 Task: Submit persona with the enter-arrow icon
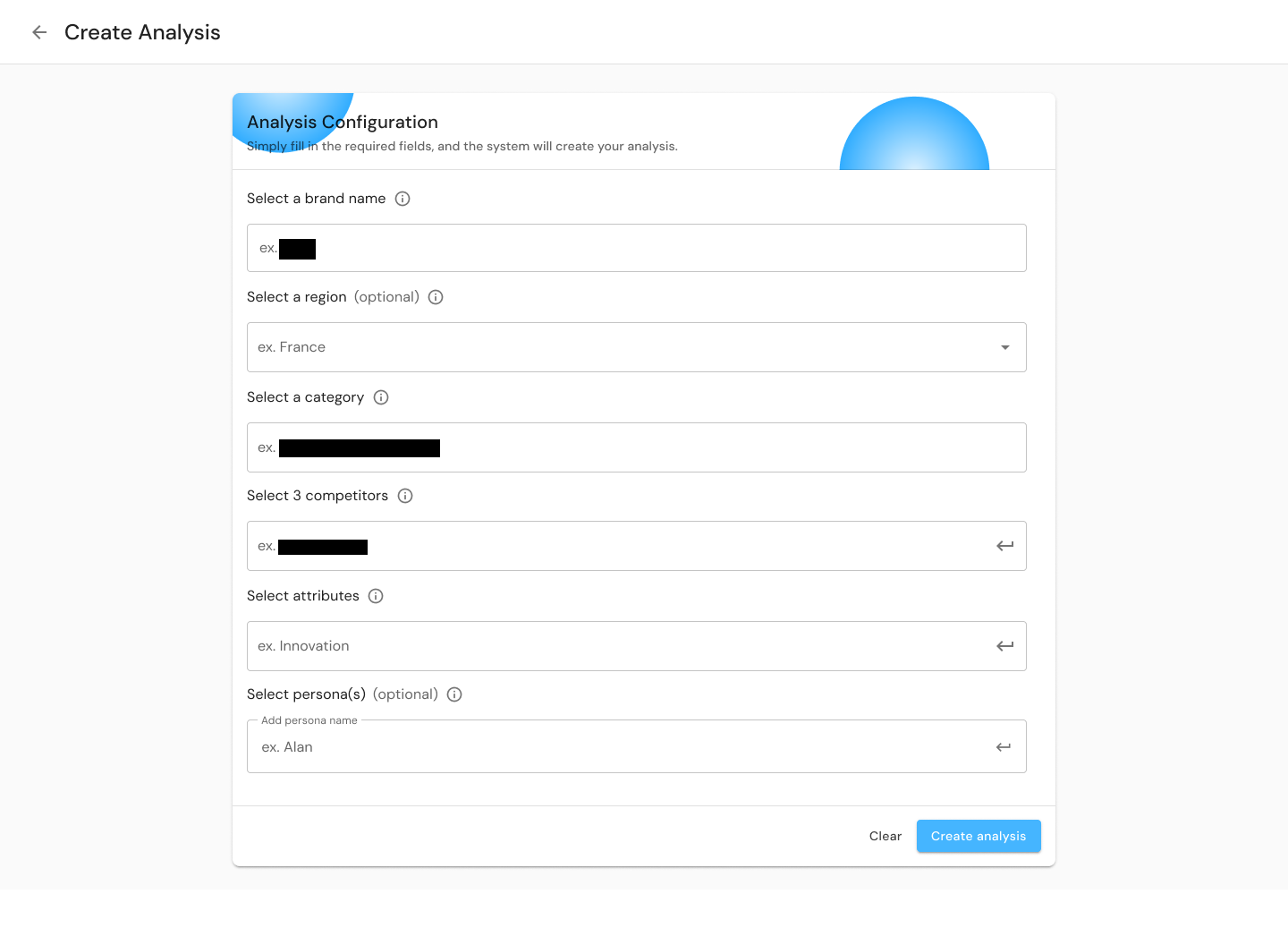1004,747
